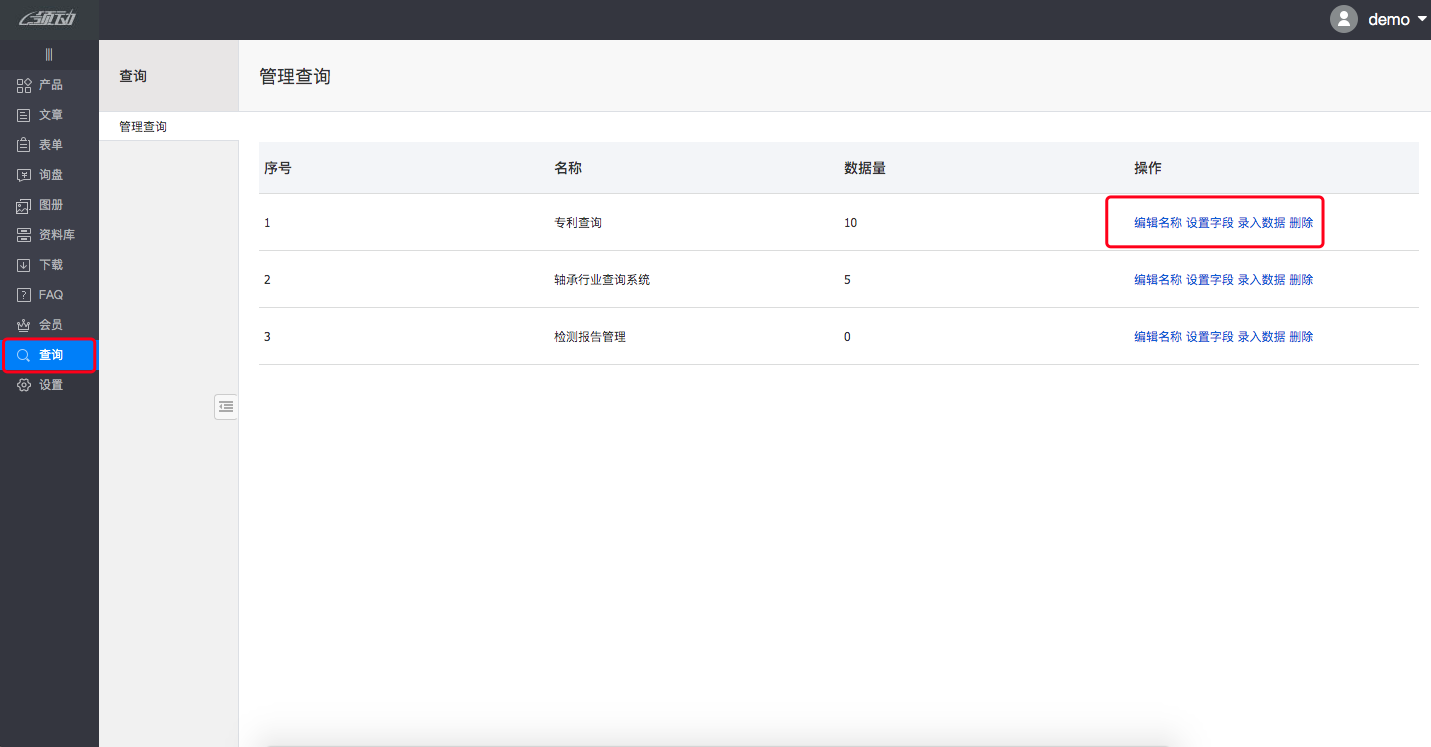Click 删除 for 专利查询 row

tap(1301, 223)
